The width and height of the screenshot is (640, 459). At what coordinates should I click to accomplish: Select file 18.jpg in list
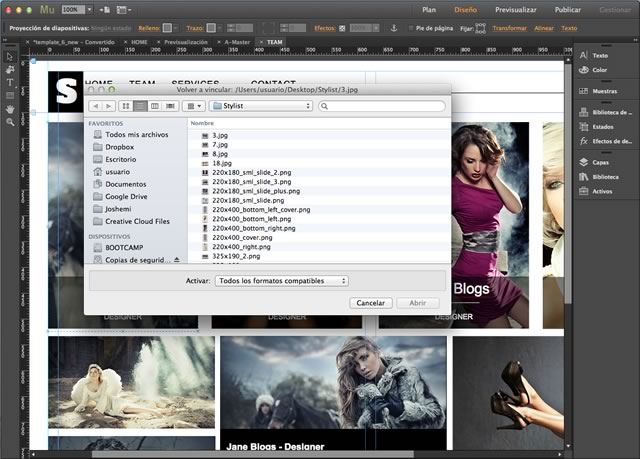(x=320, y=163)
